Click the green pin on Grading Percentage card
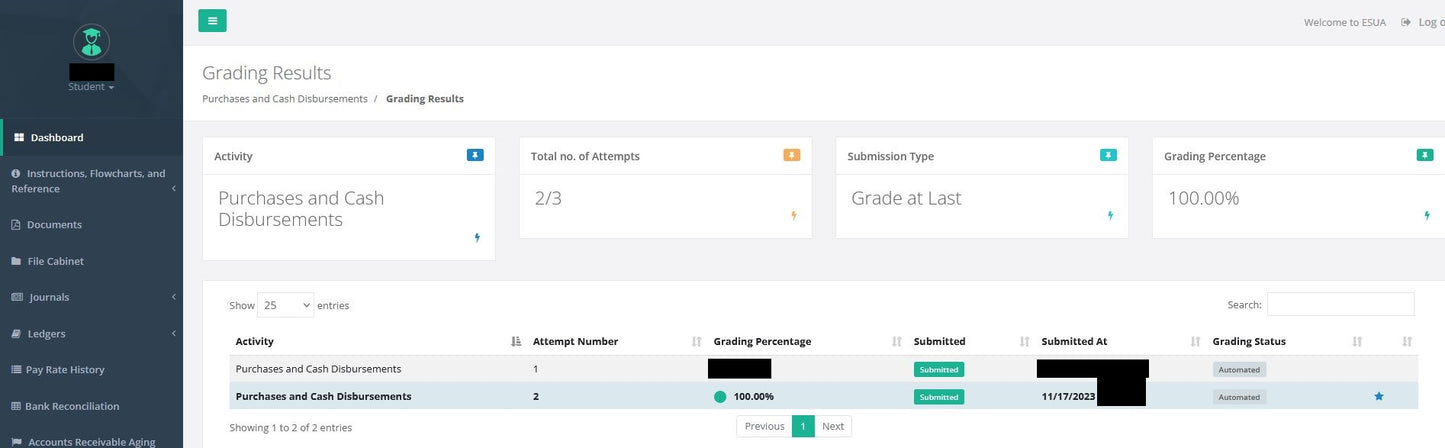 1424,155
